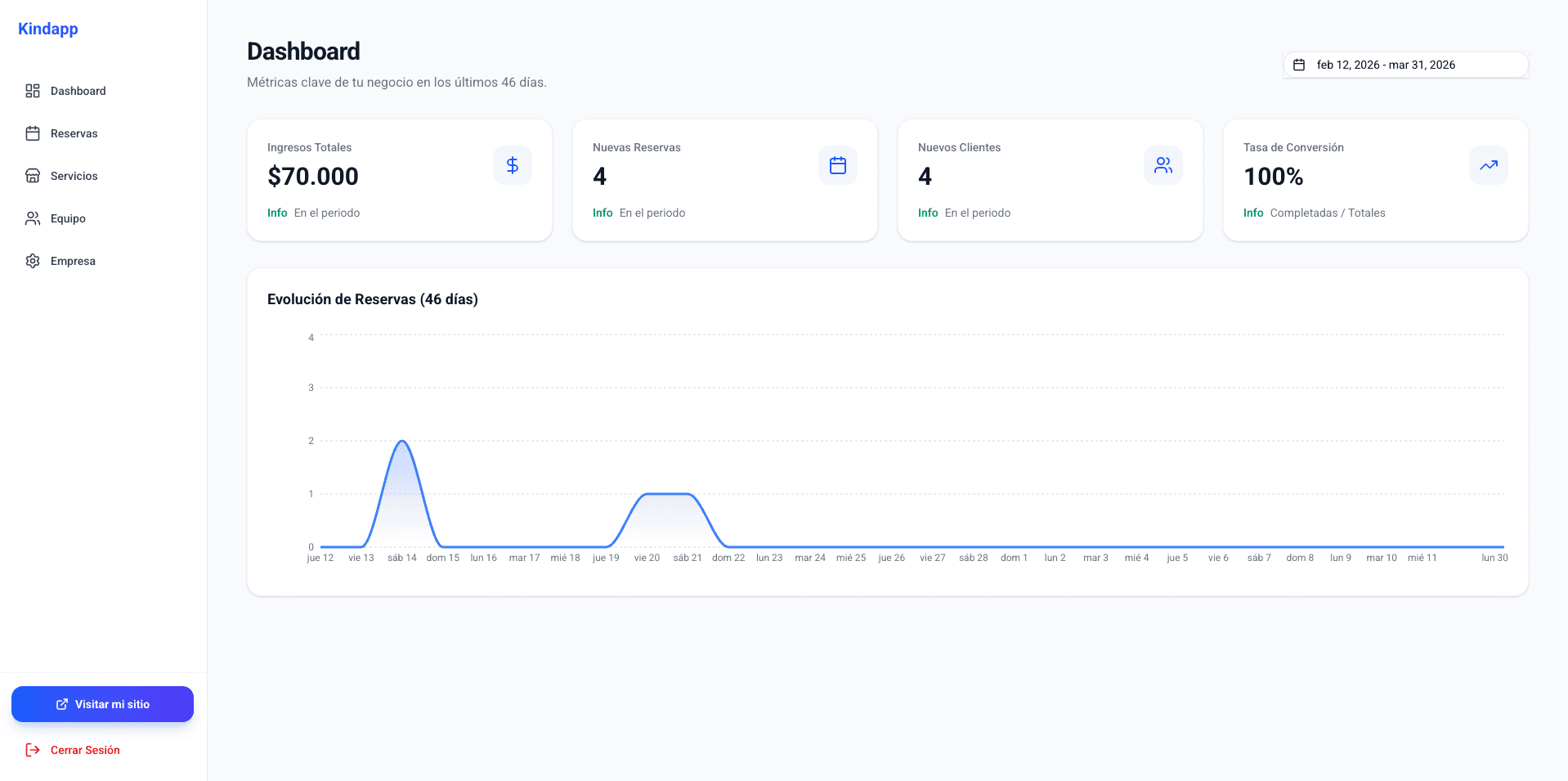The image size is (1568, 781).
Task: Click the dollar icon on Ingresos Totales card
Action: point(513,165)
